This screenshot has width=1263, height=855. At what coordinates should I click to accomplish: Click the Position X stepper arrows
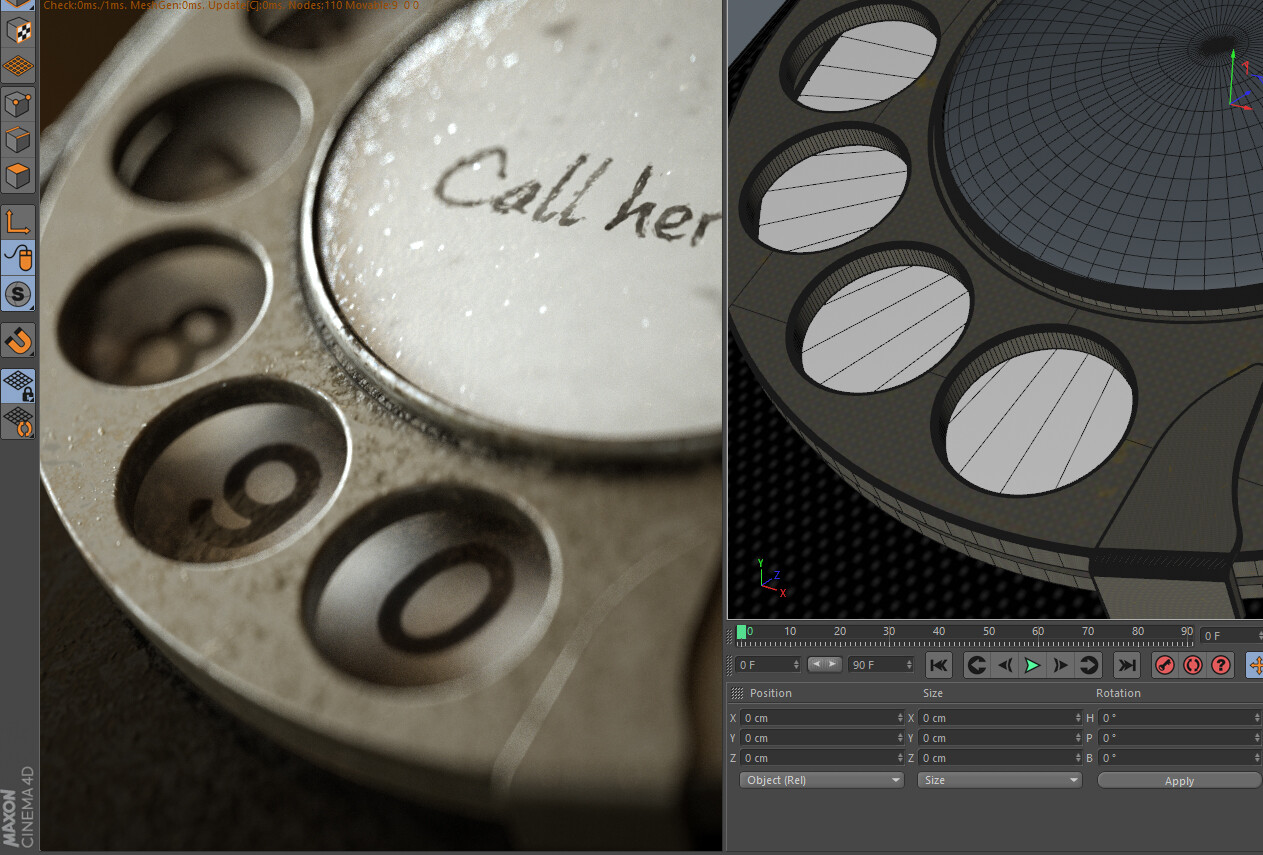900,718
